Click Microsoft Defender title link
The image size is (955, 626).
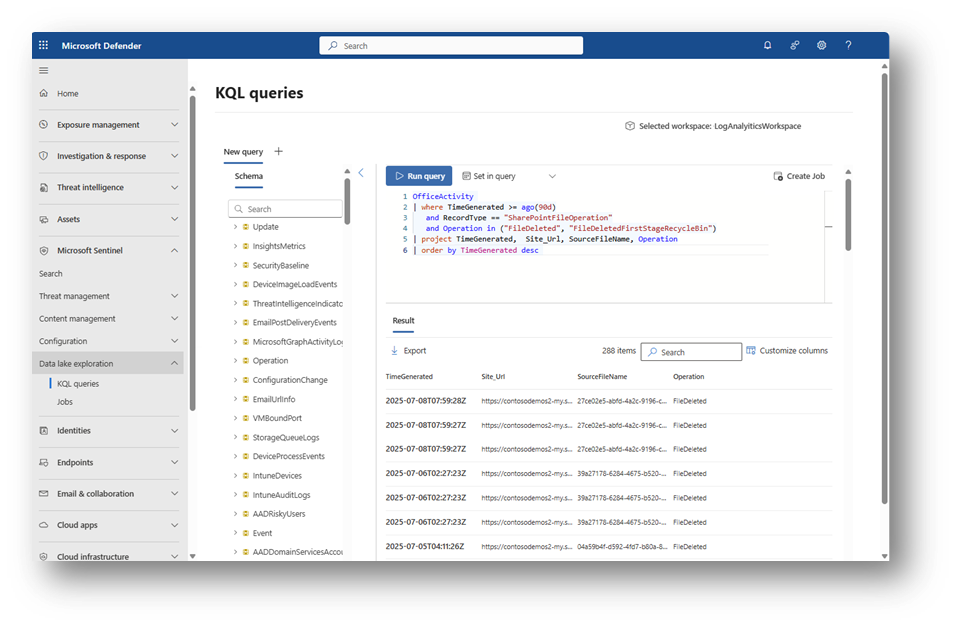(x=101, y=46)
